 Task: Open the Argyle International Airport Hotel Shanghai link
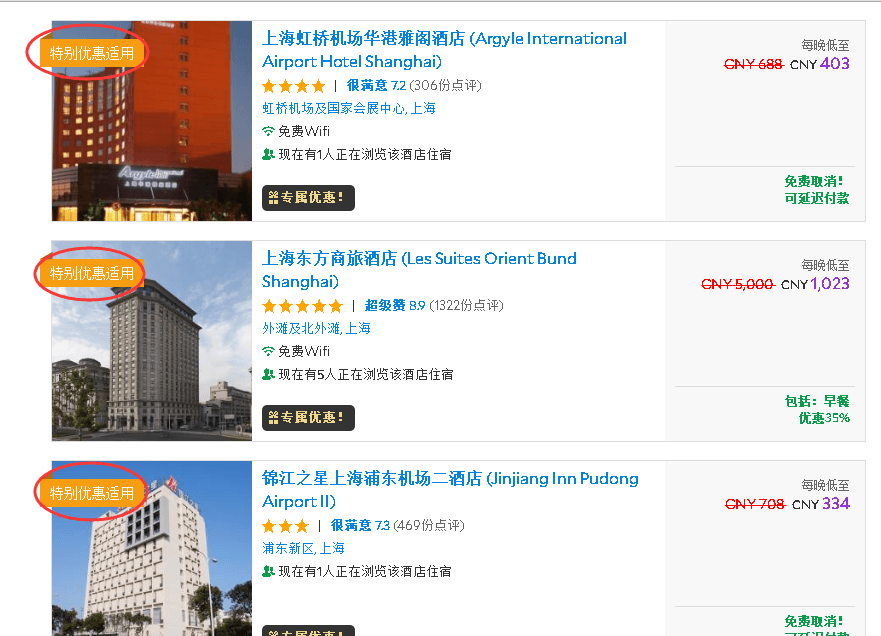pos(444,50)
